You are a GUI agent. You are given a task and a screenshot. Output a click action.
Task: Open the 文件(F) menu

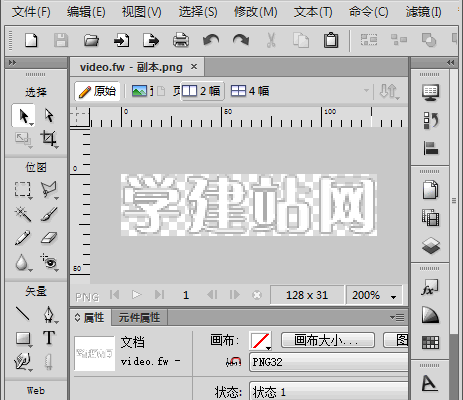point(31,12)
